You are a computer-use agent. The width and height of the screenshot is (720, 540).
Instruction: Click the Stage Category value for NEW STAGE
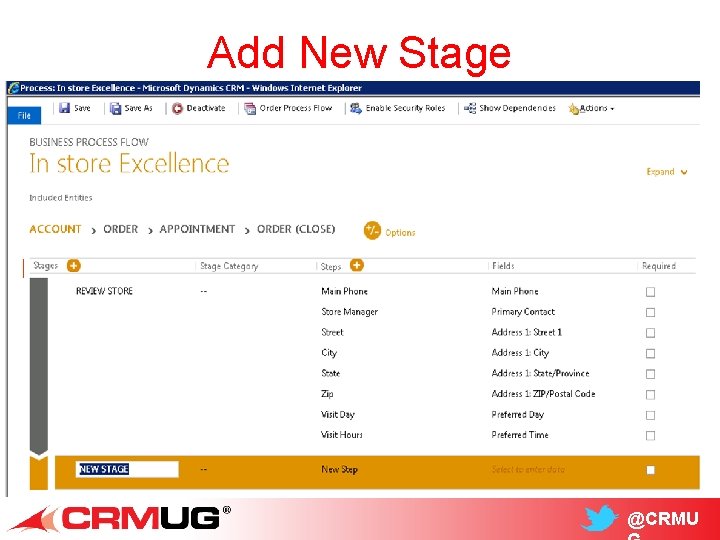(x=204, y=469)
